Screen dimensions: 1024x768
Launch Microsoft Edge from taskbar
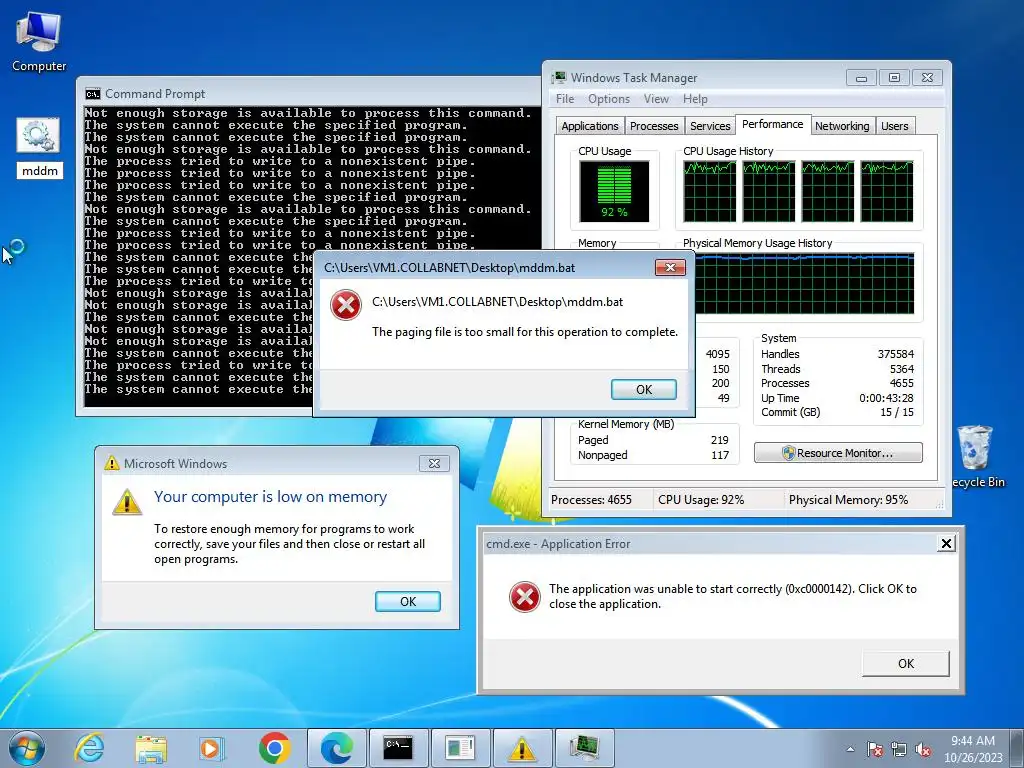coord(337,748)
